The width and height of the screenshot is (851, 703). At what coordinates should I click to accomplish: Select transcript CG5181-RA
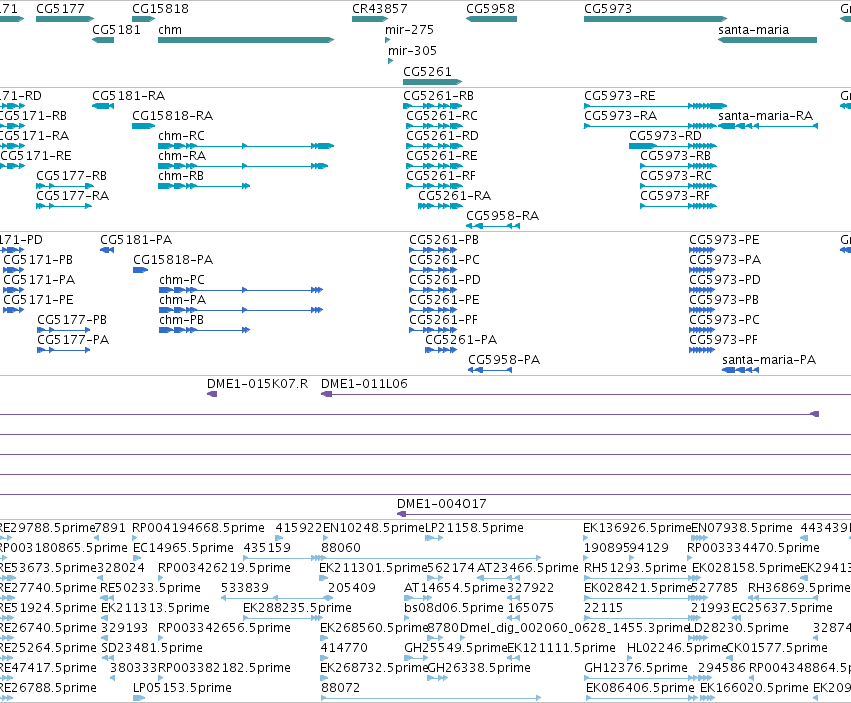(103, 106)
